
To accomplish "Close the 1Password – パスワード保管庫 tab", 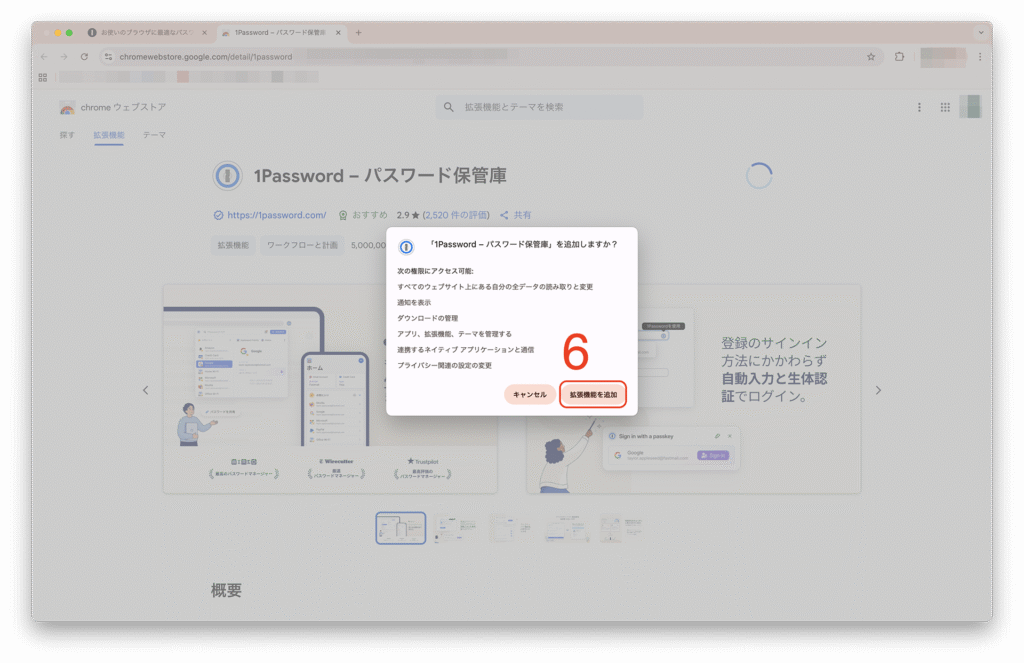I will [x=338, y=33].
